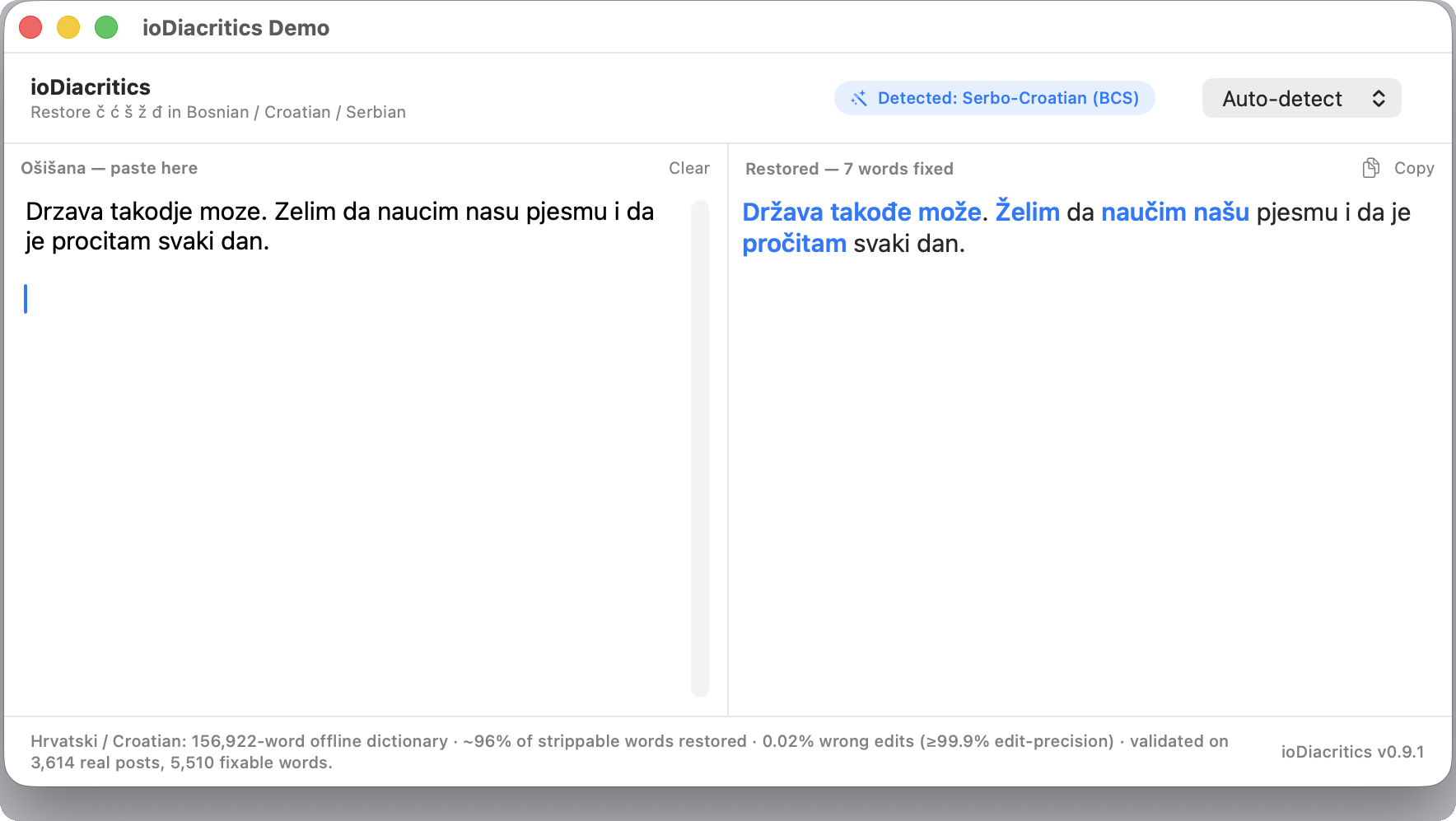Click the Croatian dictionary stats footer text
This screenshot has height=821, width=1456.
(629, 752)
